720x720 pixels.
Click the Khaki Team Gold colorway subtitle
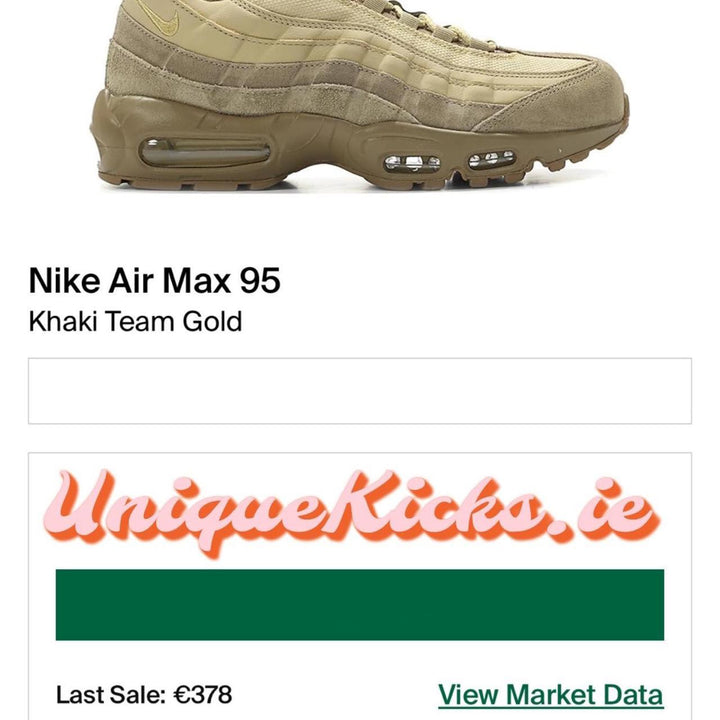(x=135, y=321)
